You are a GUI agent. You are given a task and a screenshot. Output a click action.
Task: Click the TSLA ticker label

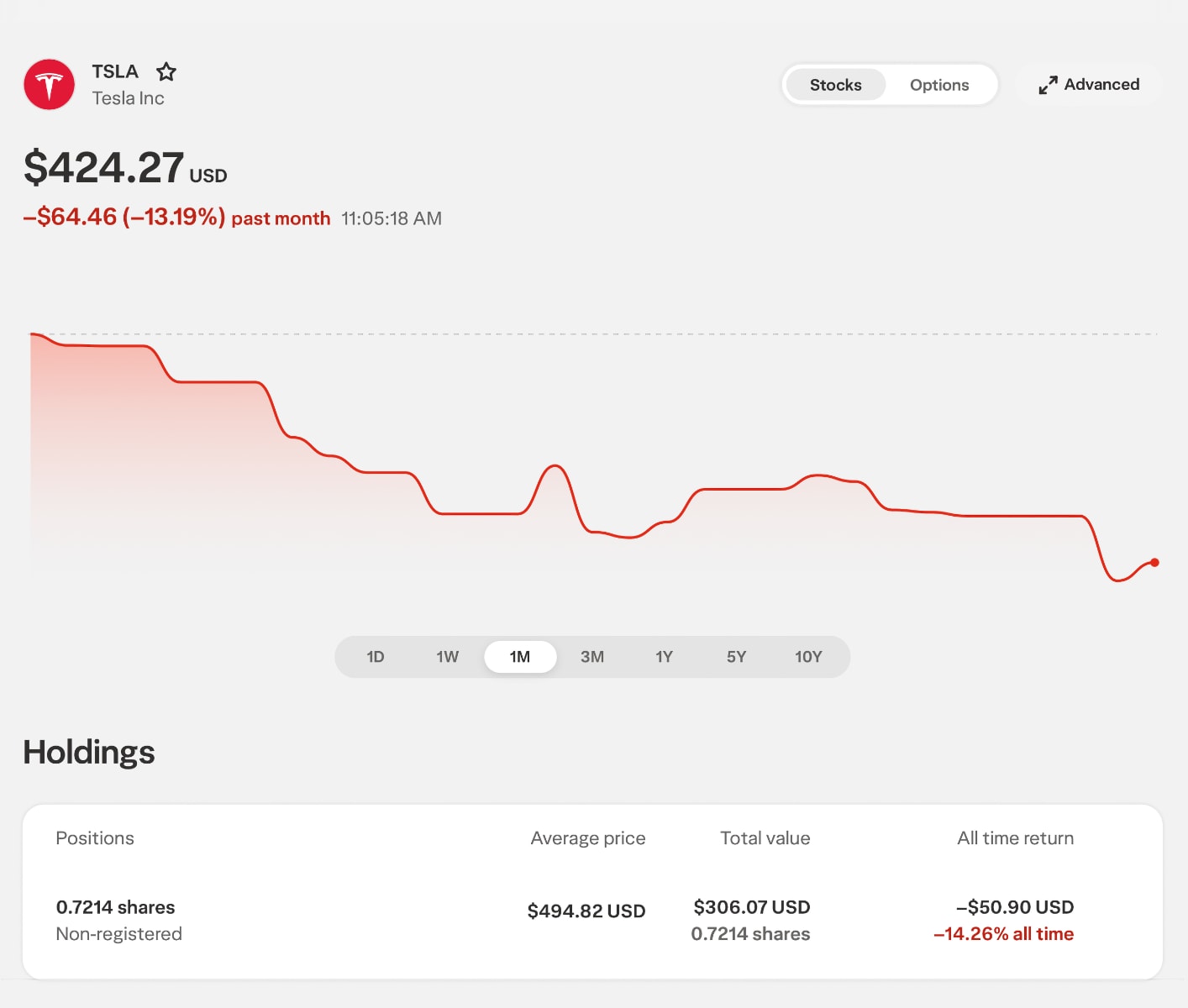(114, 71)
